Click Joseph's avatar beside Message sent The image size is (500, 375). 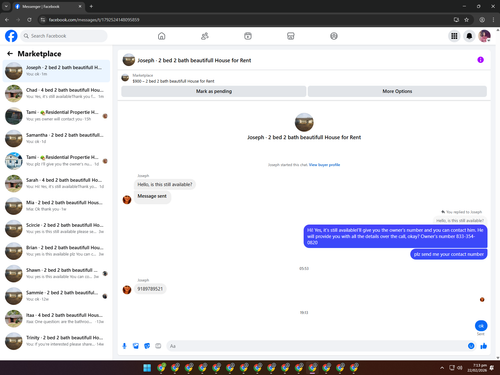coord(127,200)
